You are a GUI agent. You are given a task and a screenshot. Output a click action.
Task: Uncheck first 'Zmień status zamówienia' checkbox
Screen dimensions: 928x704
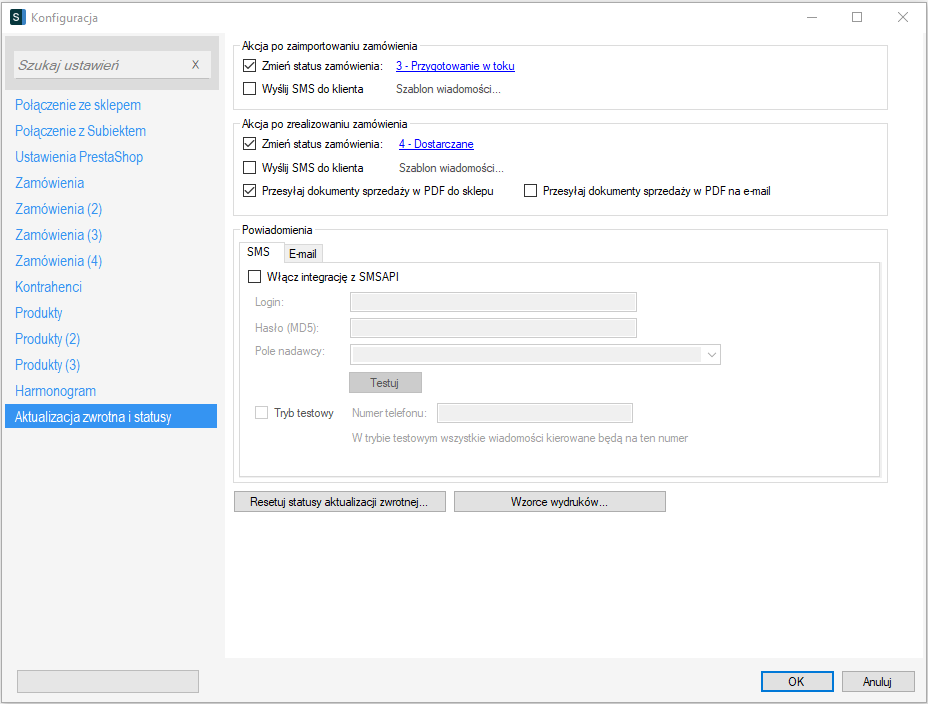point(250,66)
